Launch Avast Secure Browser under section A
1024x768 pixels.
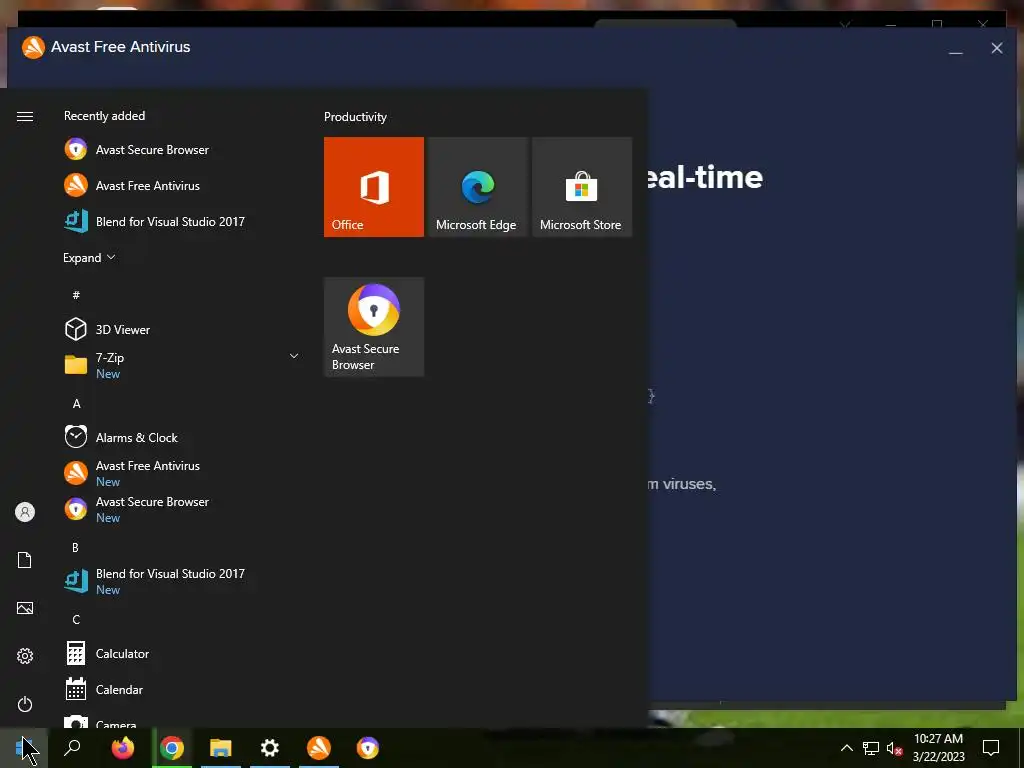182,509
